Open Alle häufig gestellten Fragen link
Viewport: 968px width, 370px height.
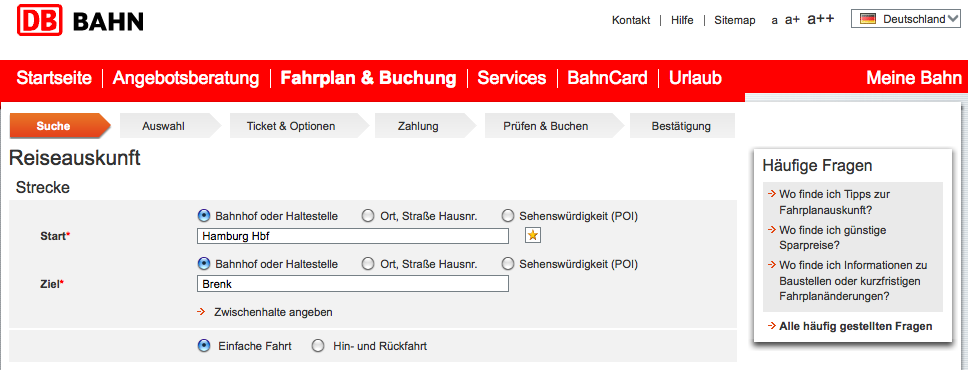pos(856,326)
